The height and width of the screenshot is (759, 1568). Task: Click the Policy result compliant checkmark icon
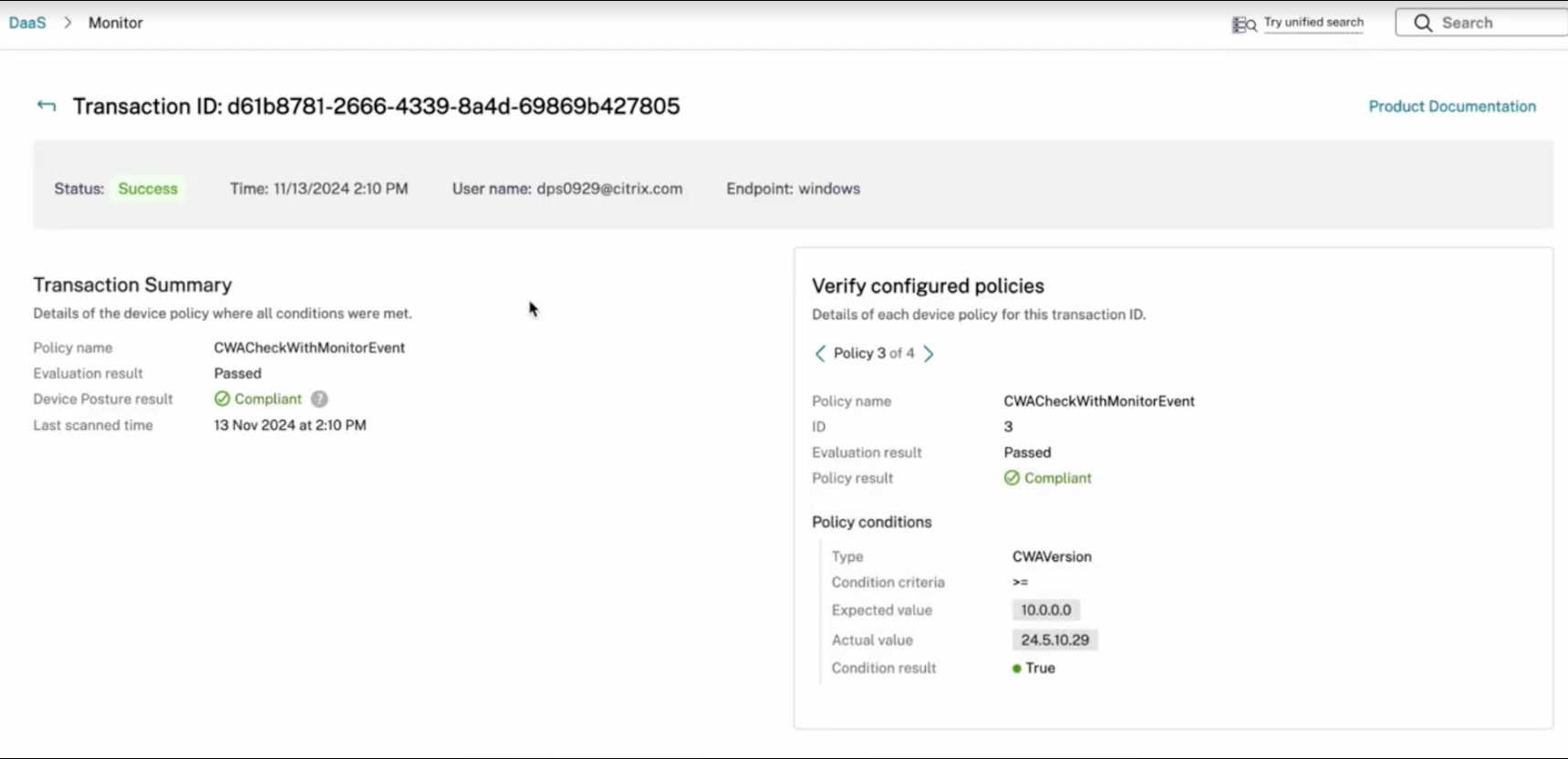tap(1012, 478)
